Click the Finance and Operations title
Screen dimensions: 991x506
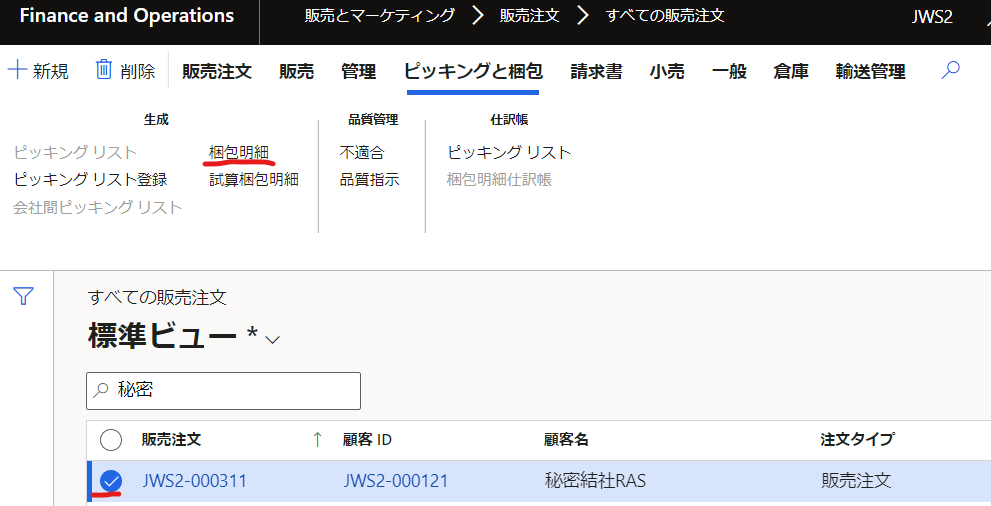(x=126, y=16)
